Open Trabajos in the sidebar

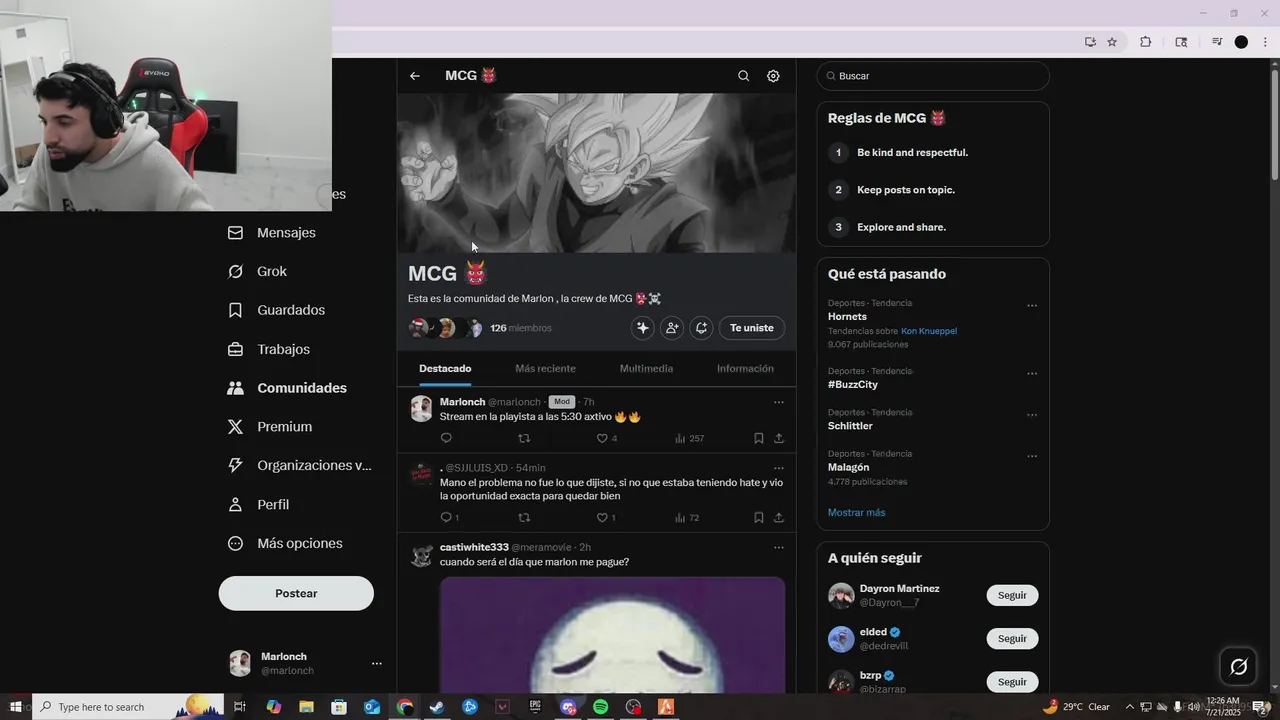tap(269, 350)
